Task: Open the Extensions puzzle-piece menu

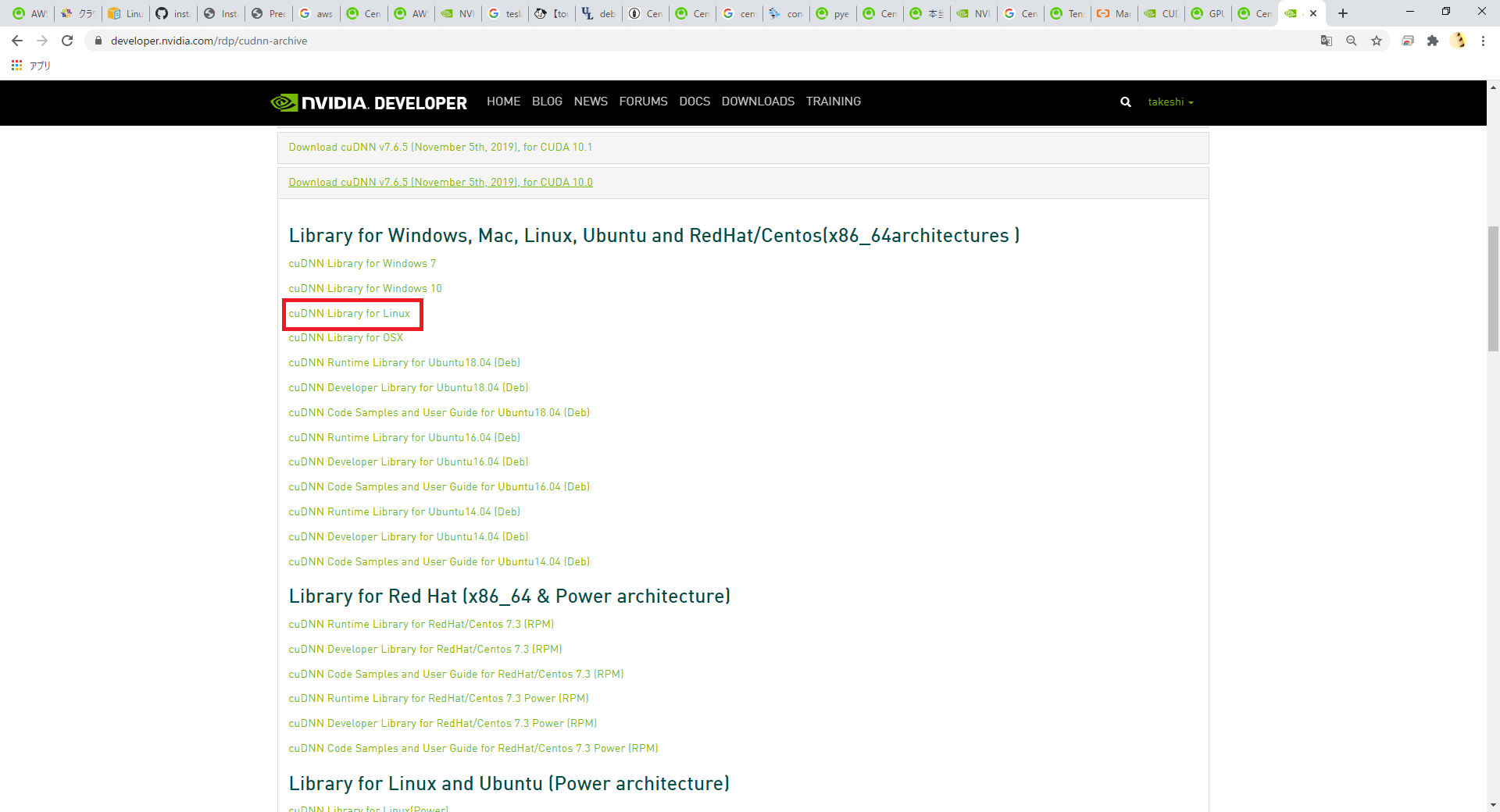Action: click(x=1433, y=41)
